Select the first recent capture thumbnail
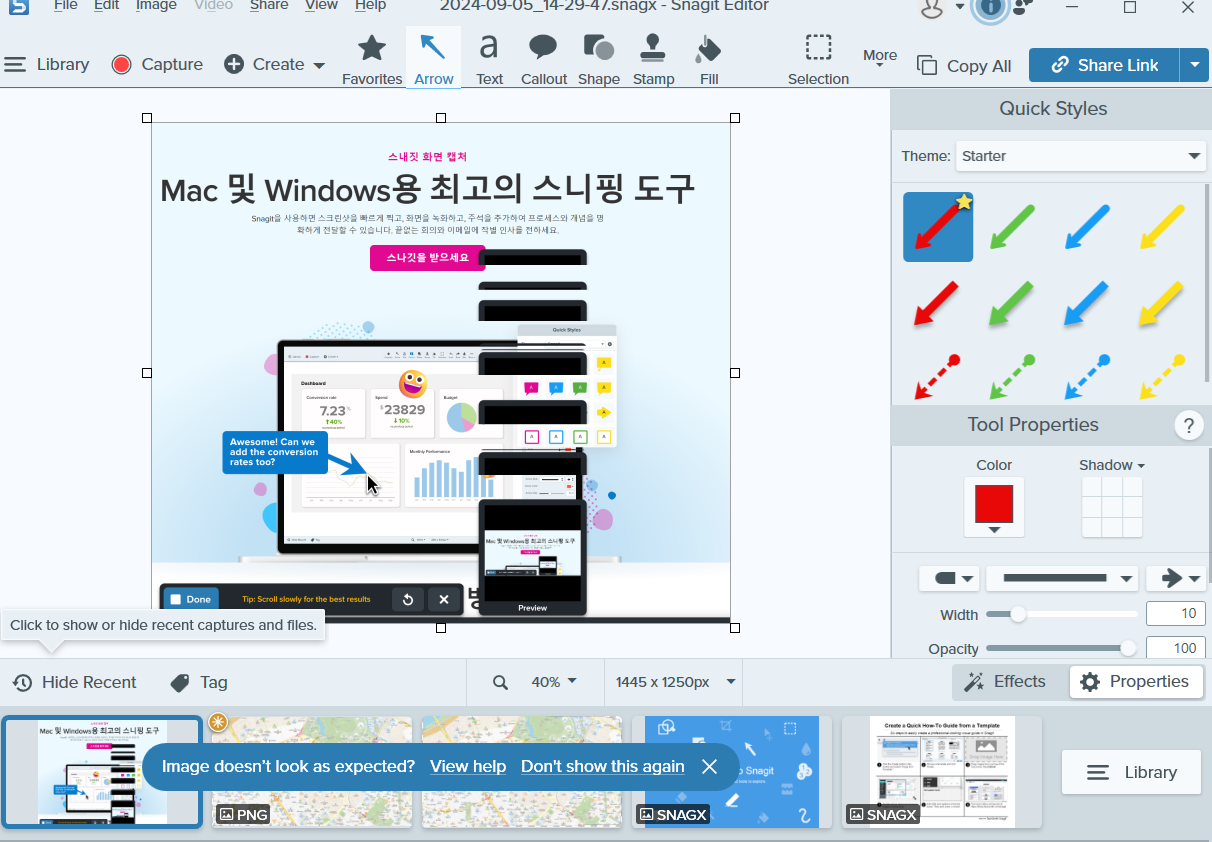Screen dimensions: 1212x842 pyautogui.click(x=102, y=772)
